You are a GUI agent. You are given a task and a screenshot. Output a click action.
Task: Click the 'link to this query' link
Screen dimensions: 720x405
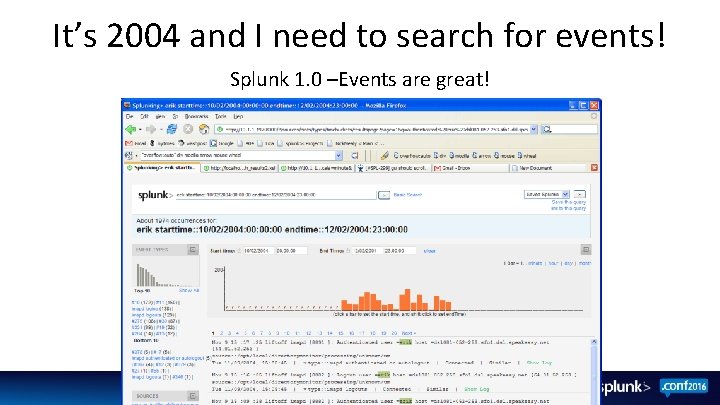point(568,208)
